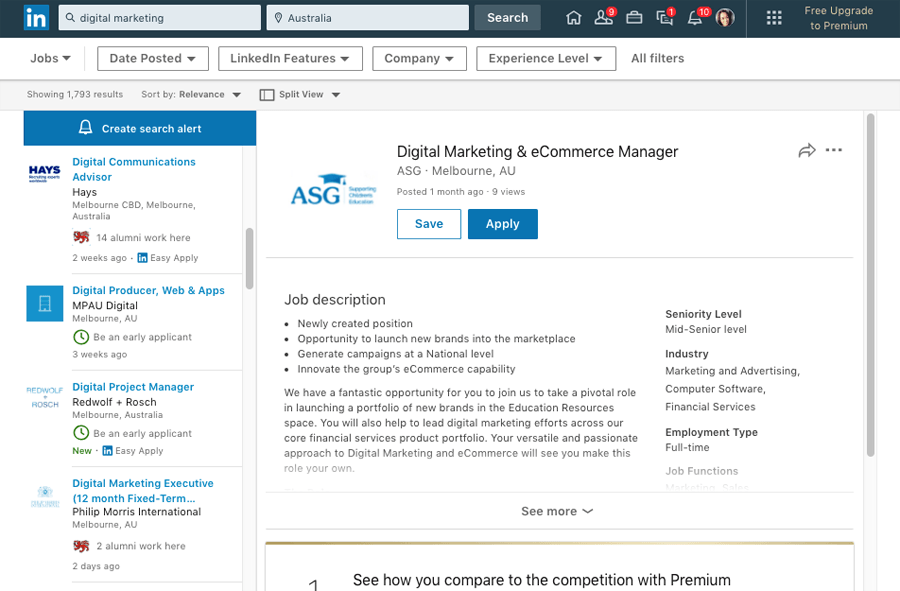Click the job details pane scrollbar
The width and height of the screenshot is (900, 591).
point(870,285)
